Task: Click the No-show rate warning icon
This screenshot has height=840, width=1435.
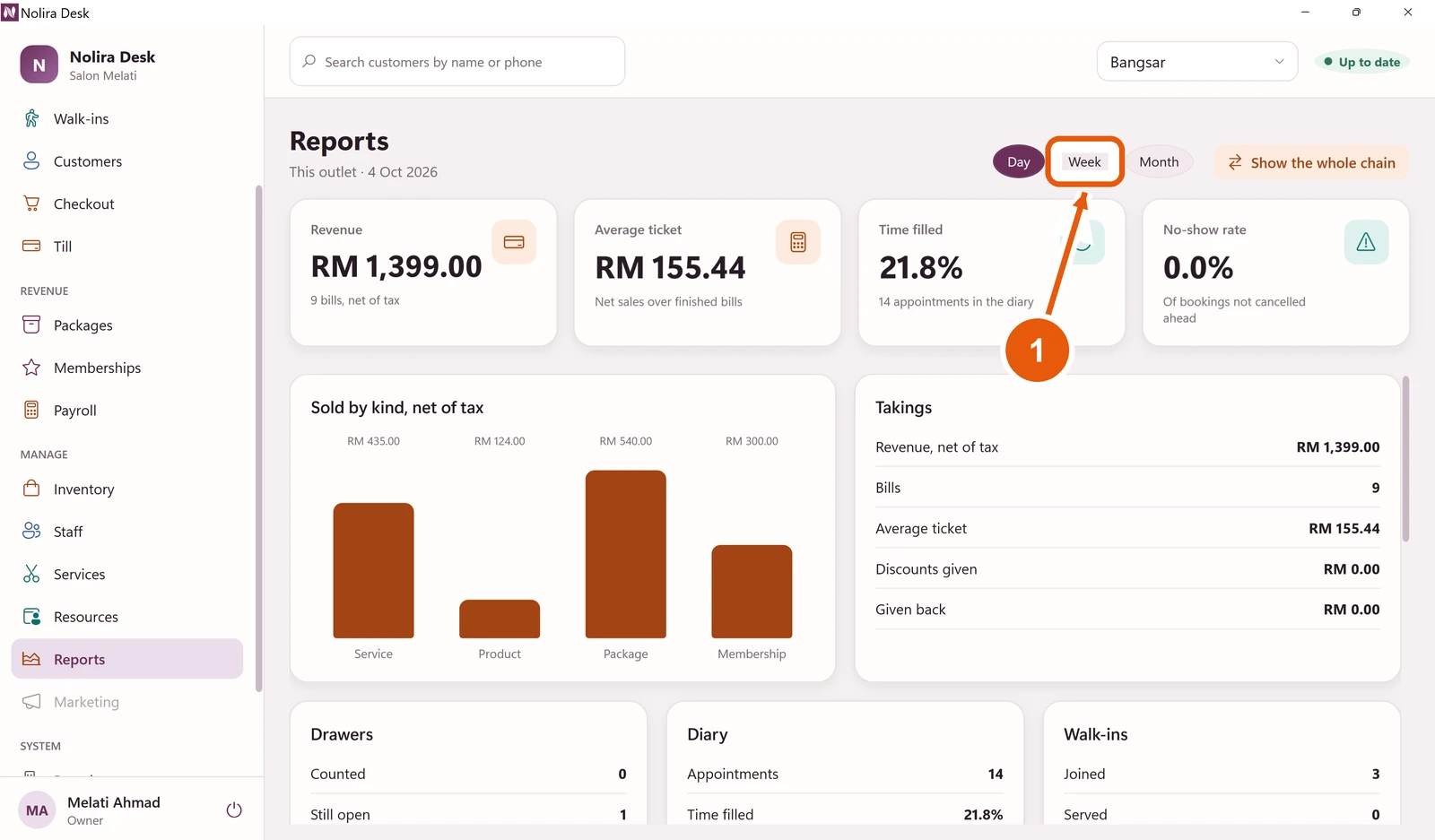Action: click(x=1366, y=242)
